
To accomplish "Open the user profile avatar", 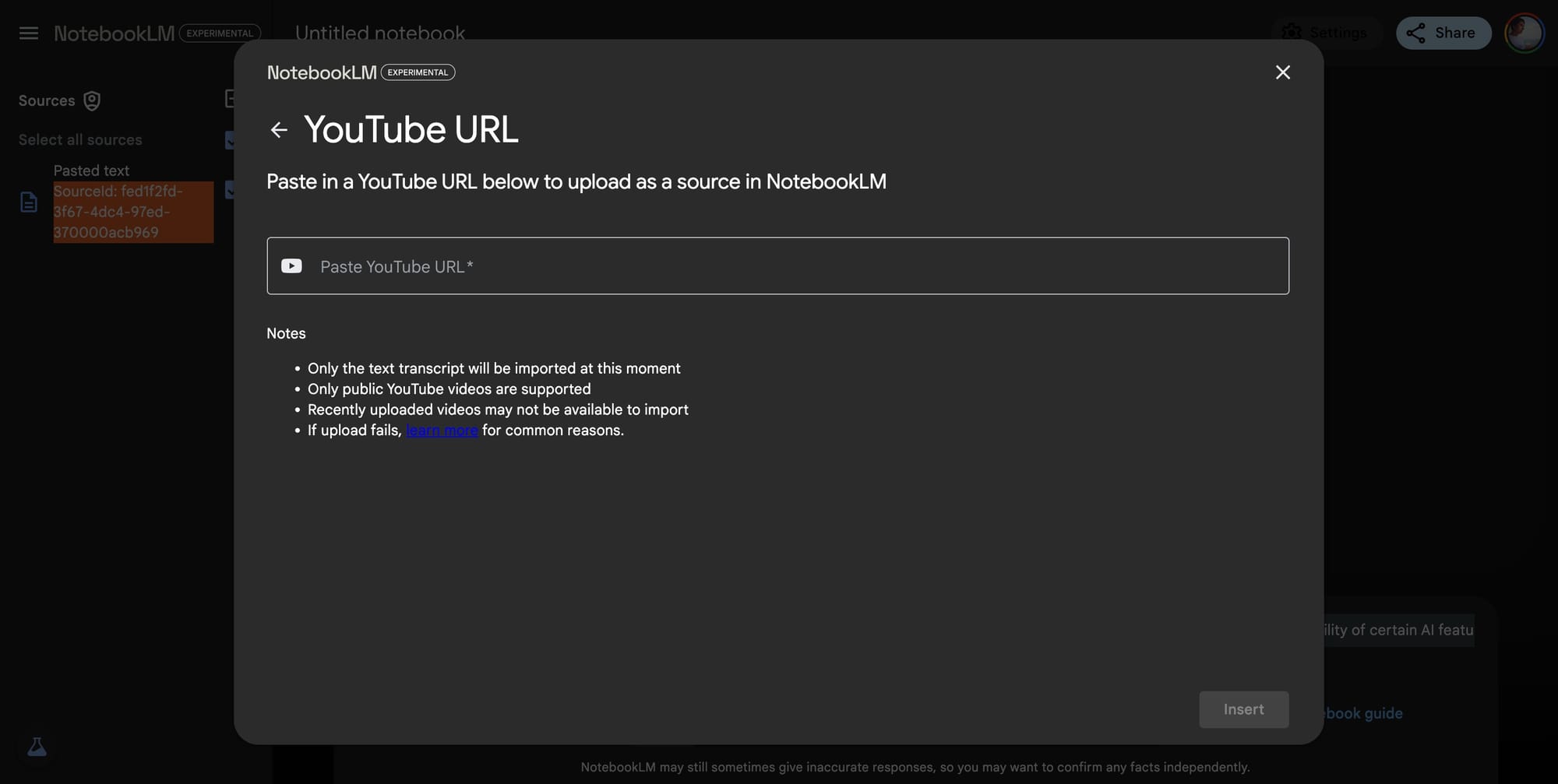I will pyautogui.click(x=1525, y=33).
